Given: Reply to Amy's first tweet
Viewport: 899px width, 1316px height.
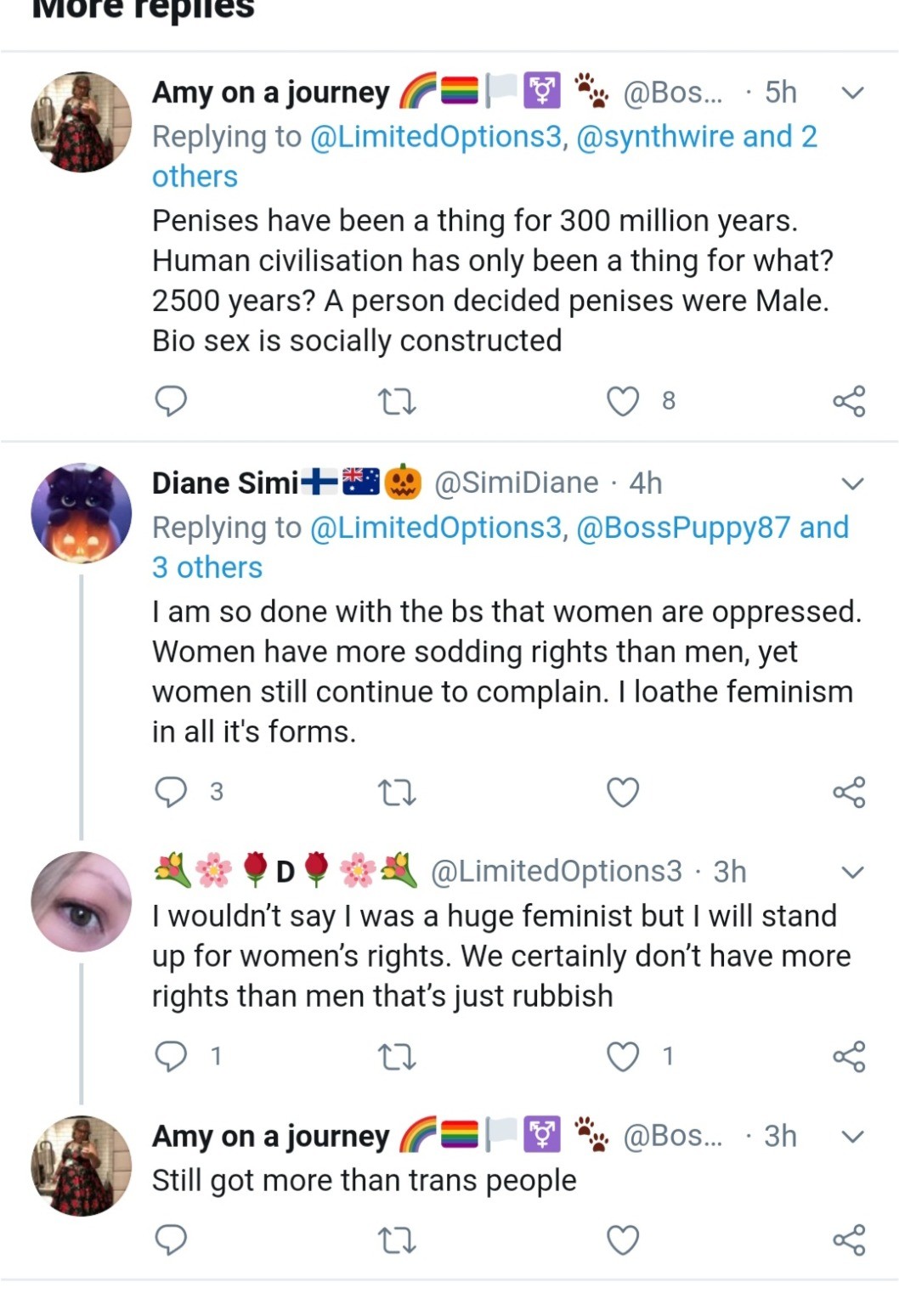Looking at the screenshot, I should 171,401.
